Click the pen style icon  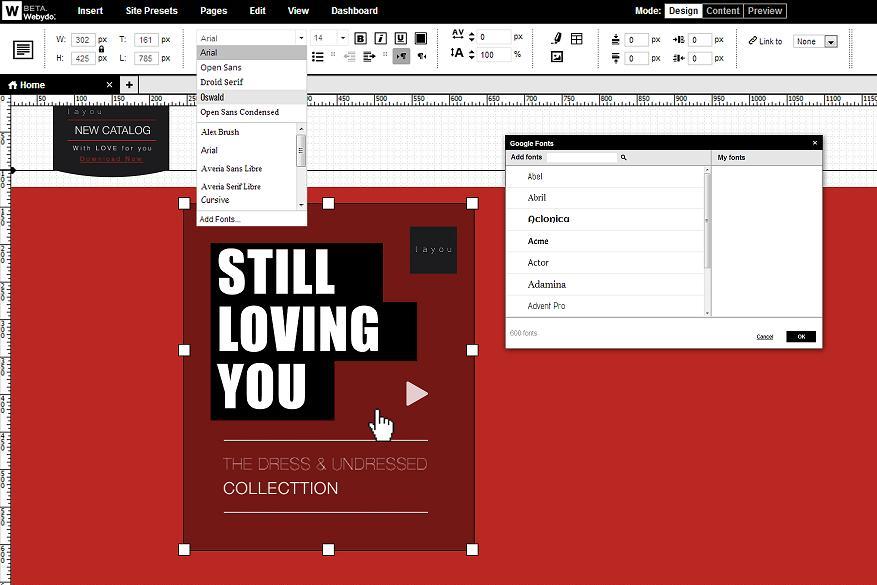557,38
